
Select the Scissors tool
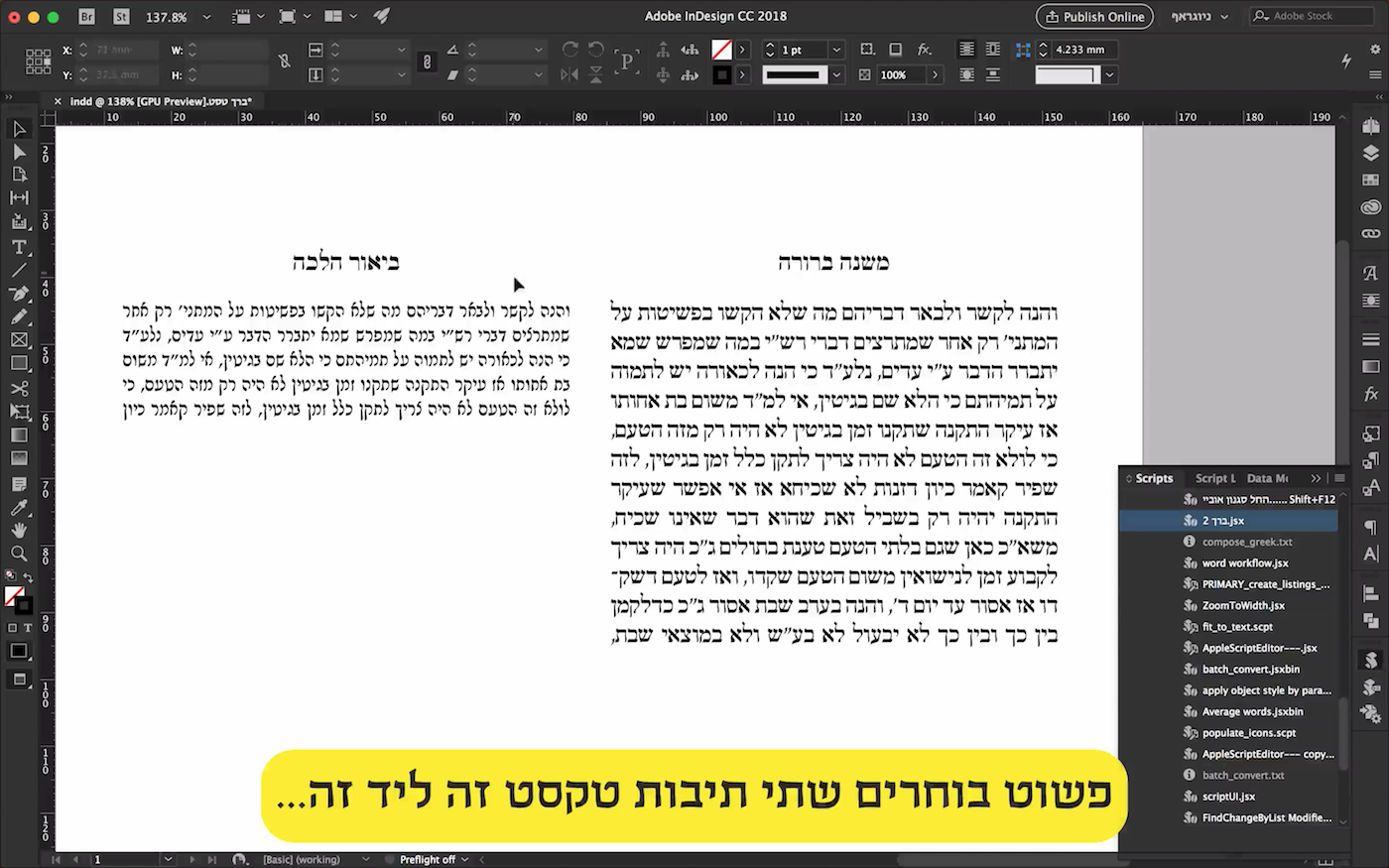(x=18, y=388)
